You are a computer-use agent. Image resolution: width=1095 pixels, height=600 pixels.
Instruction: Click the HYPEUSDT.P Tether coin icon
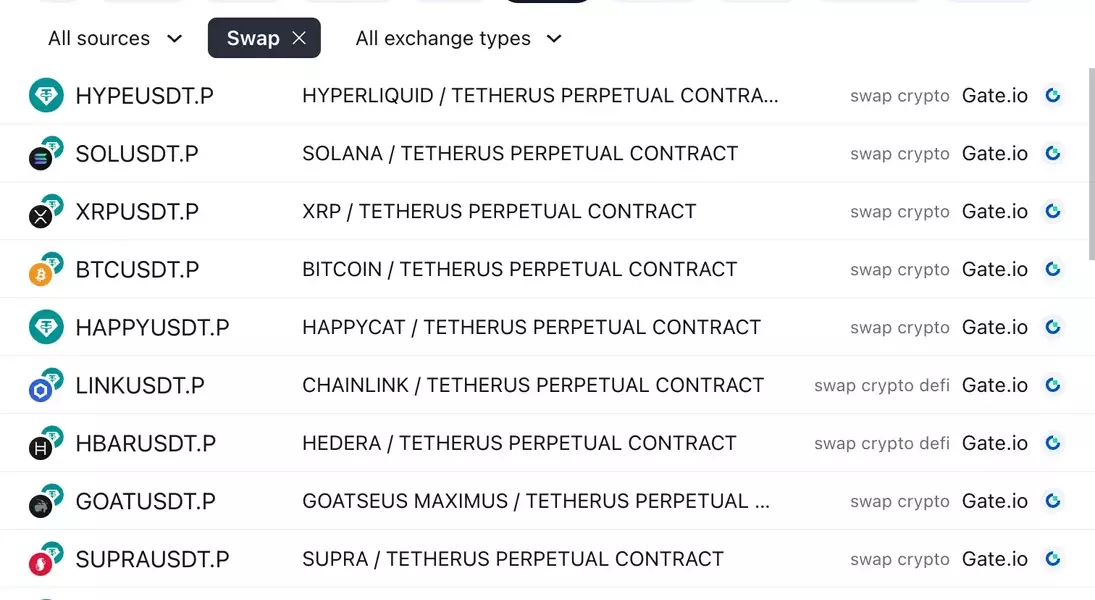coord(46,96)
